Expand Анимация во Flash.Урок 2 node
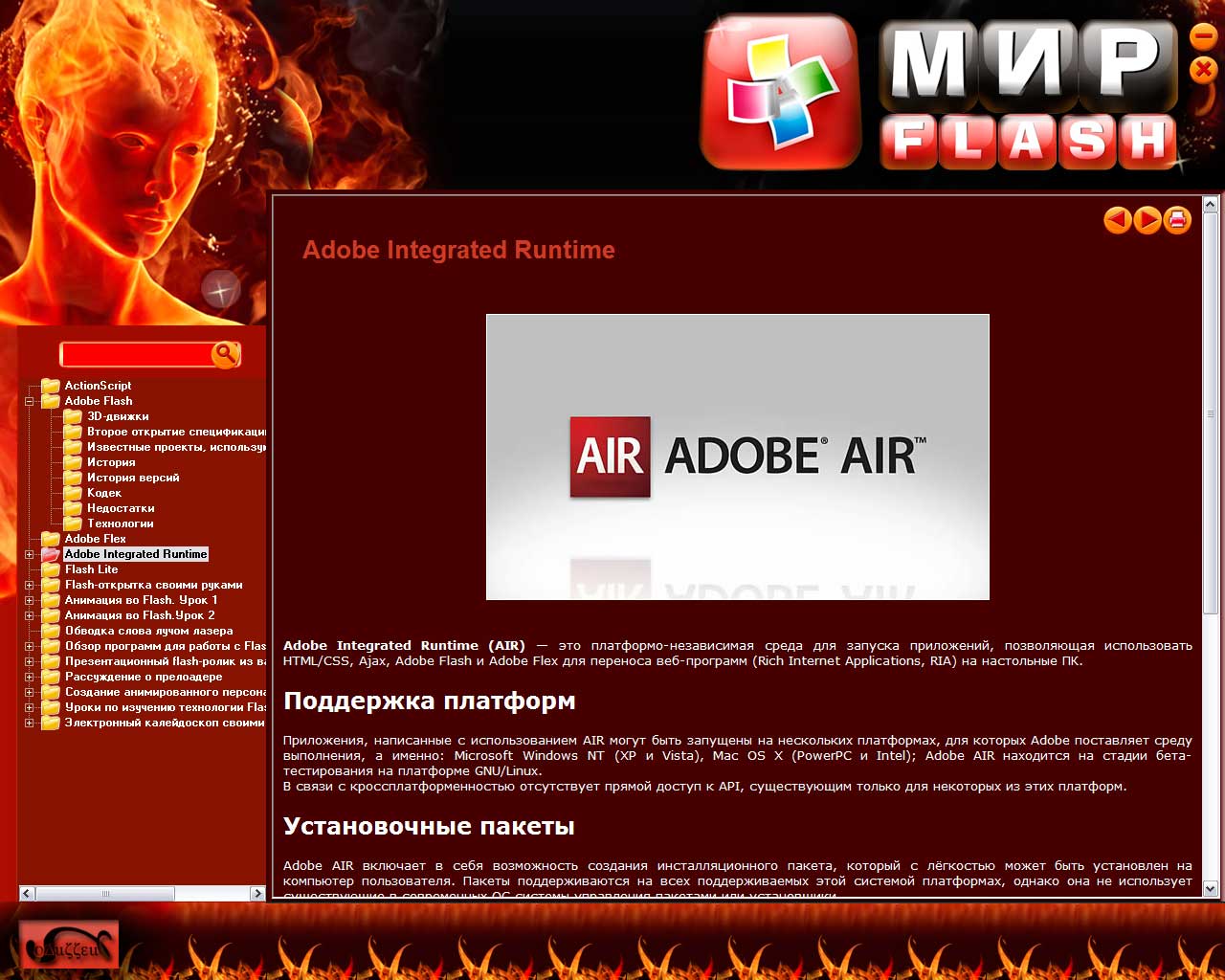This screenshot has width=1225, height=980. [x=30, y=615]
